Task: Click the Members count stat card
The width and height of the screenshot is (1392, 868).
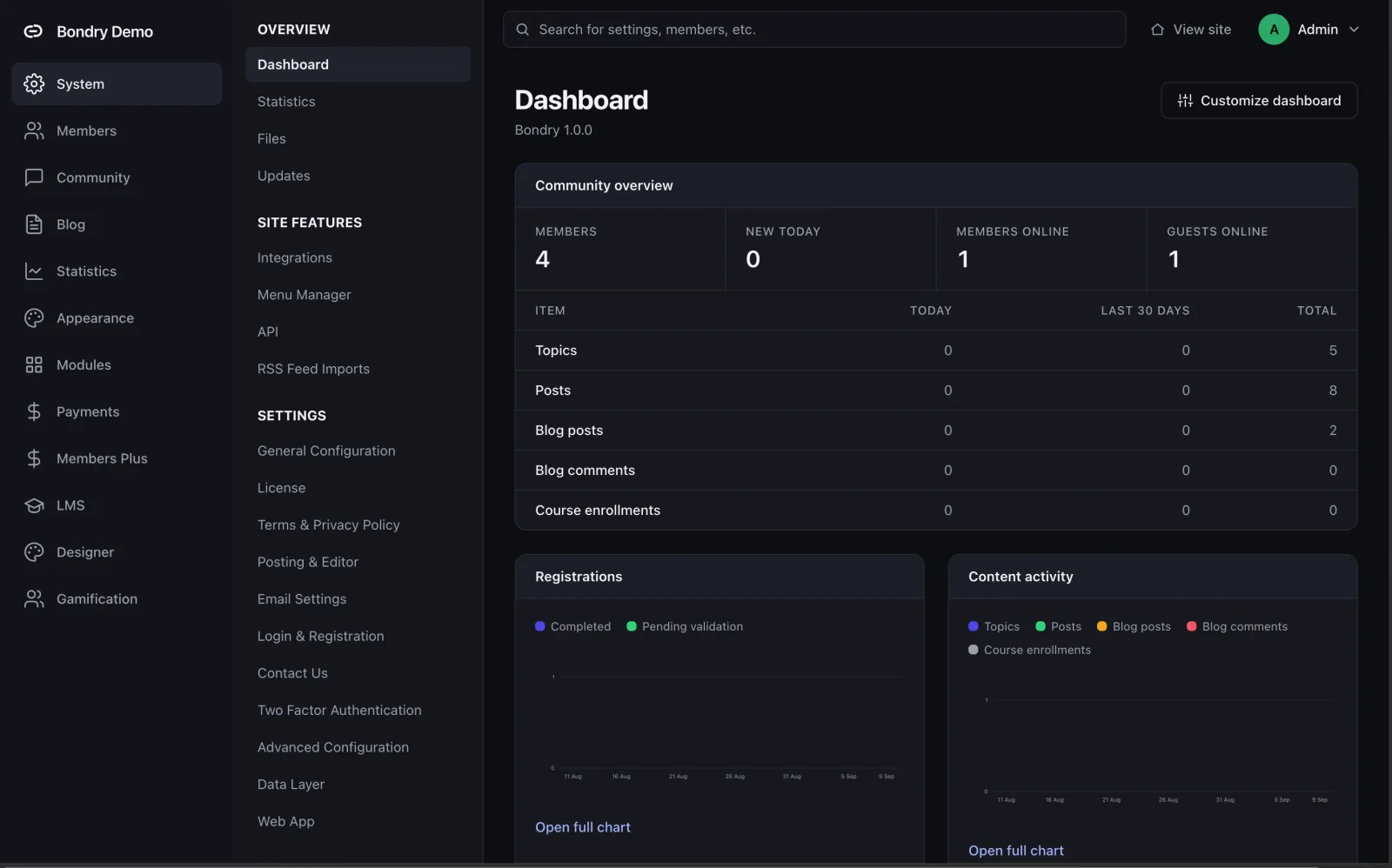Action: pyautogui.click(x=620, y=249)
